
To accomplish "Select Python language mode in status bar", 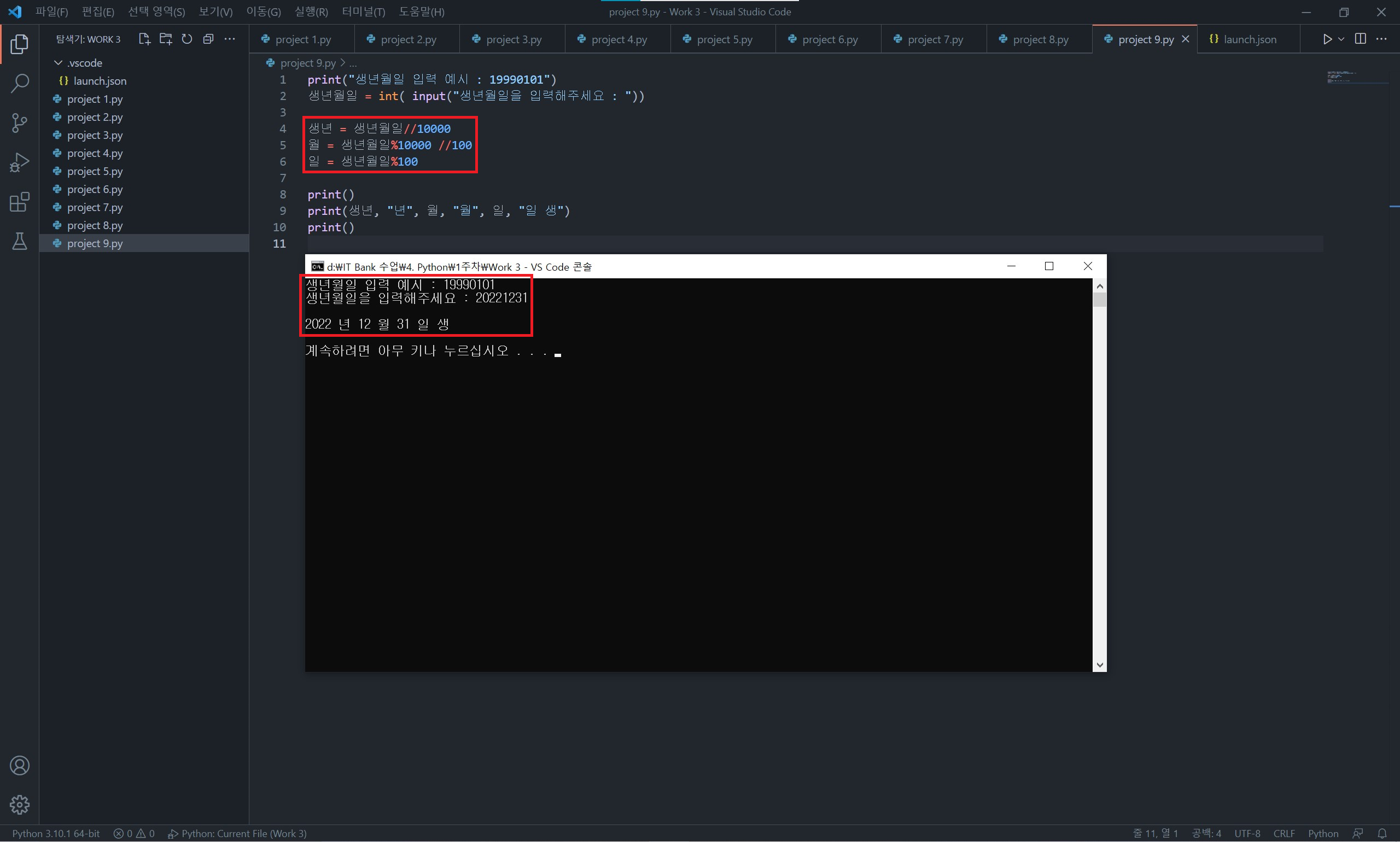I will pyautogui.click(x=1322, y=833).
